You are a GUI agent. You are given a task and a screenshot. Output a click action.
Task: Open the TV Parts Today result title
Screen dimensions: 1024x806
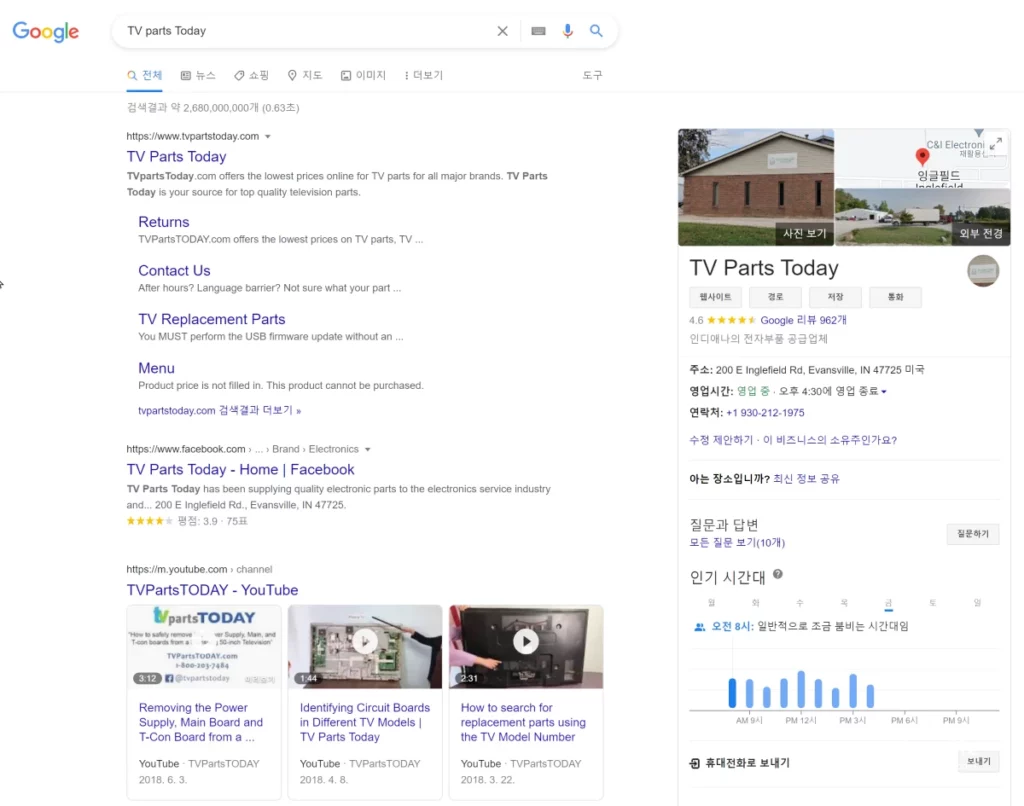(x=176, y=157)
